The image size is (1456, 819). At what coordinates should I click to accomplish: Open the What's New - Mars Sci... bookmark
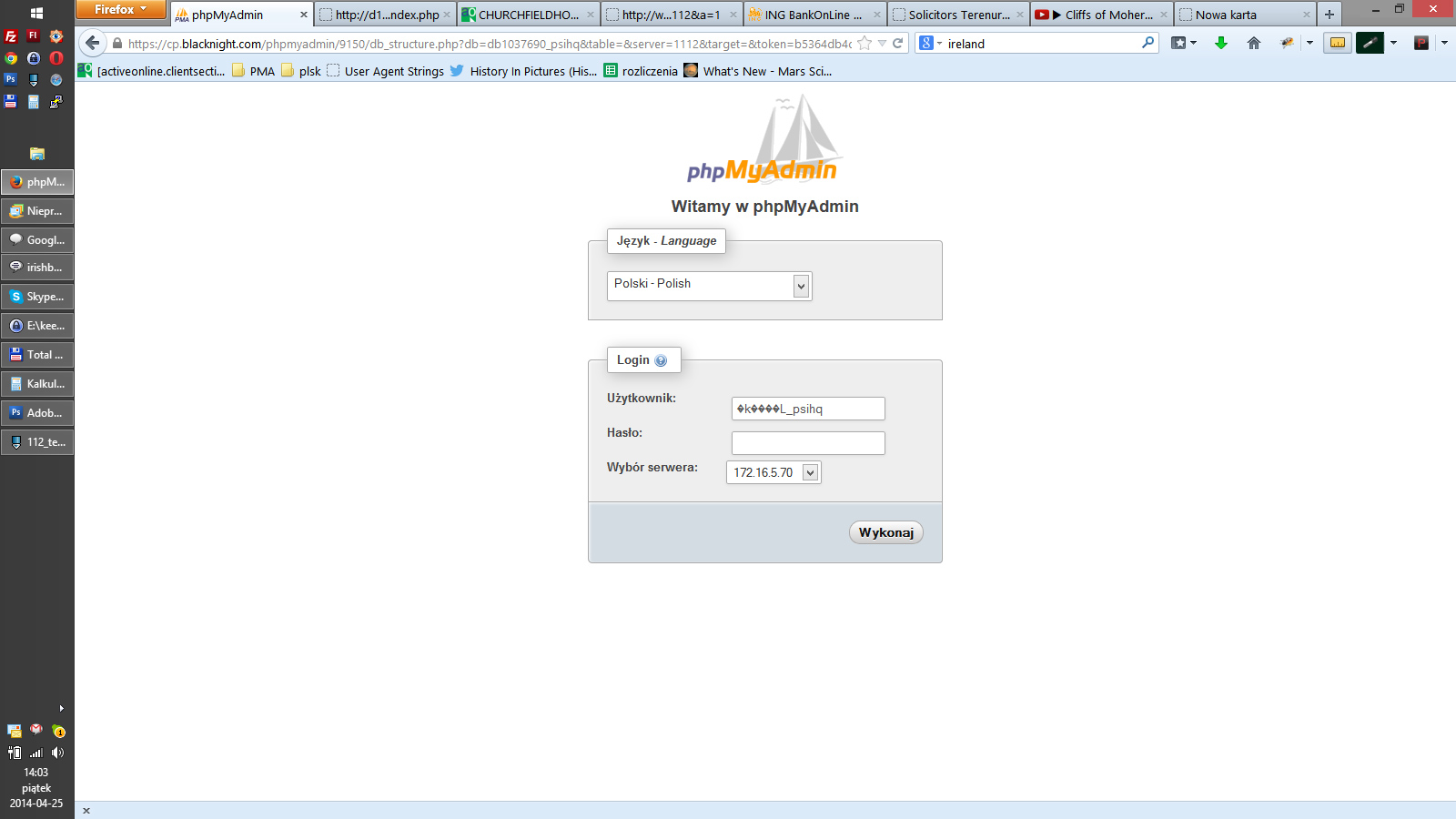pyautogui.click(x=757, y=71)
